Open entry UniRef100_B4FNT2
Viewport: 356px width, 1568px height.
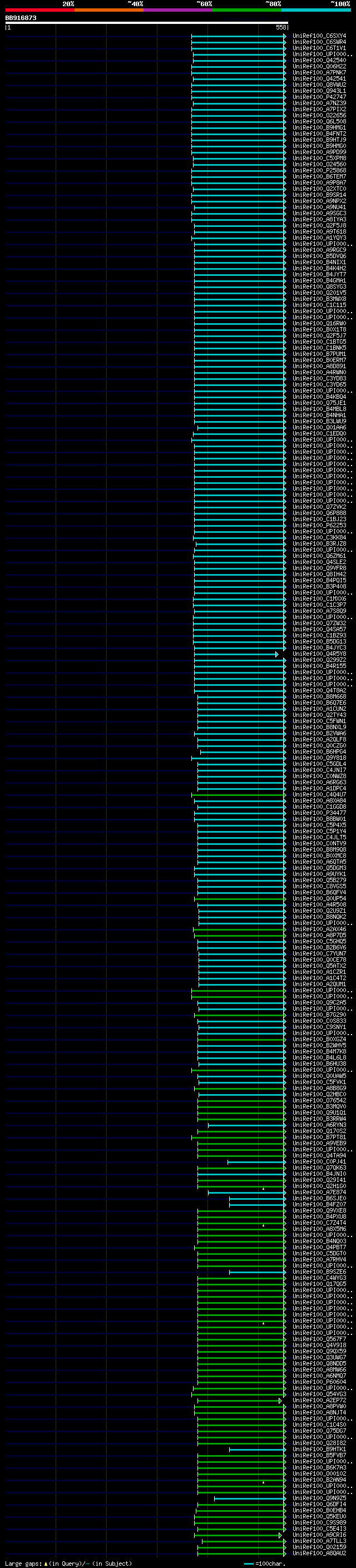pyautogui.click(x=319, y=134)
